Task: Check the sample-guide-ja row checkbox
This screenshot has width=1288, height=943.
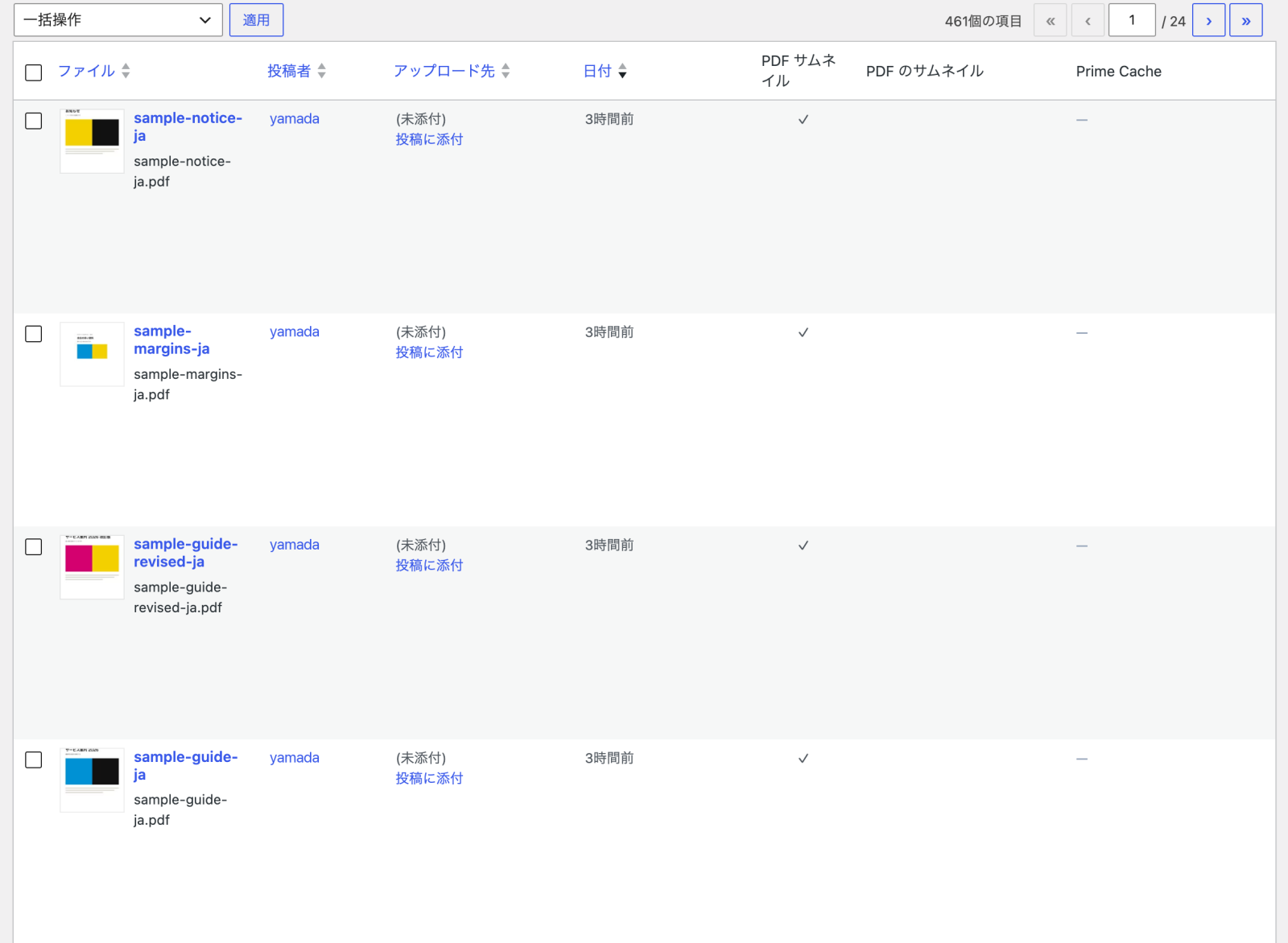Action: coord(34,760)
